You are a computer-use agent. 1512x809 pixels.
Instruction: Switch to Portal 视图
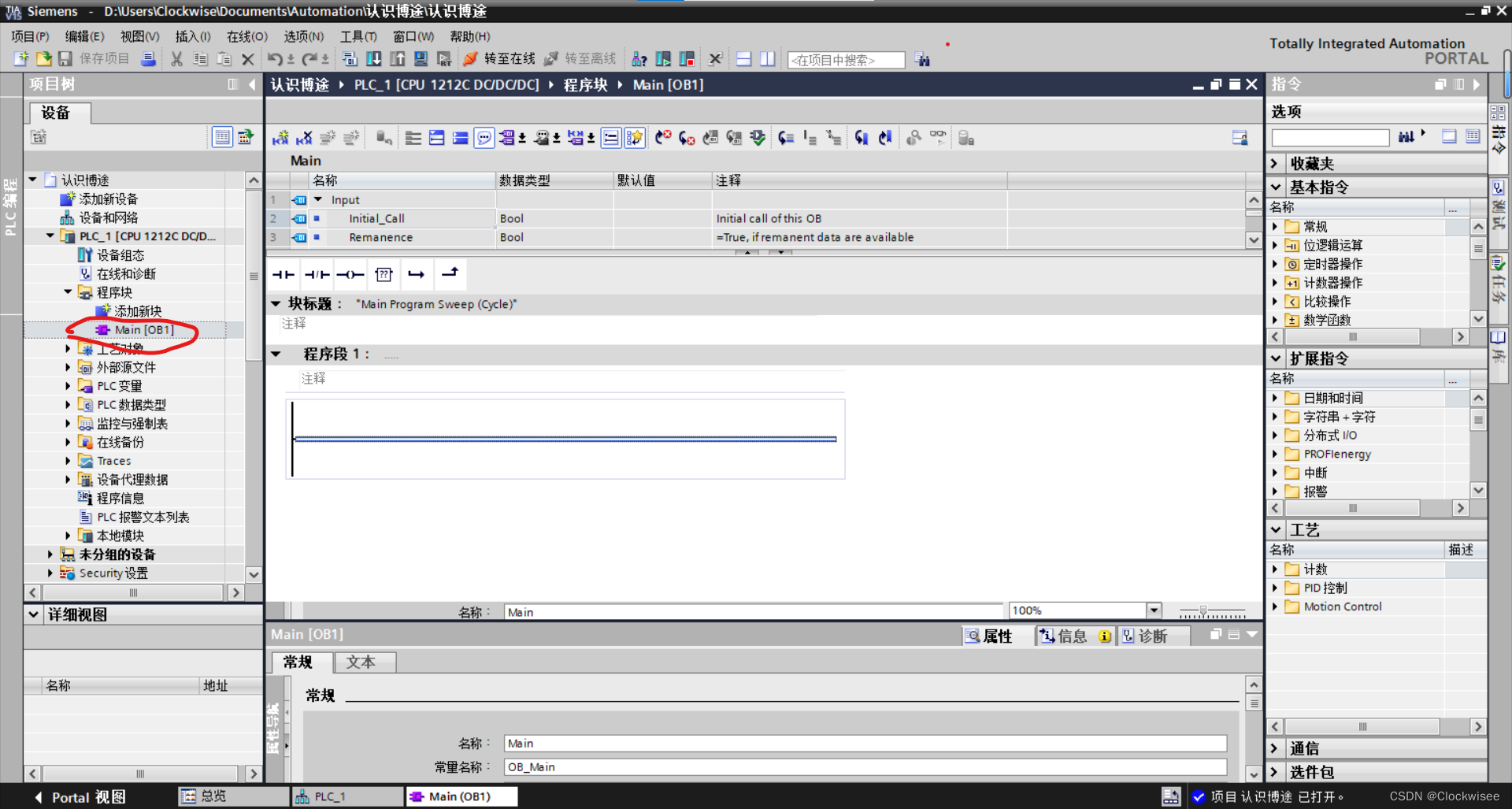[x=80, y=797]
